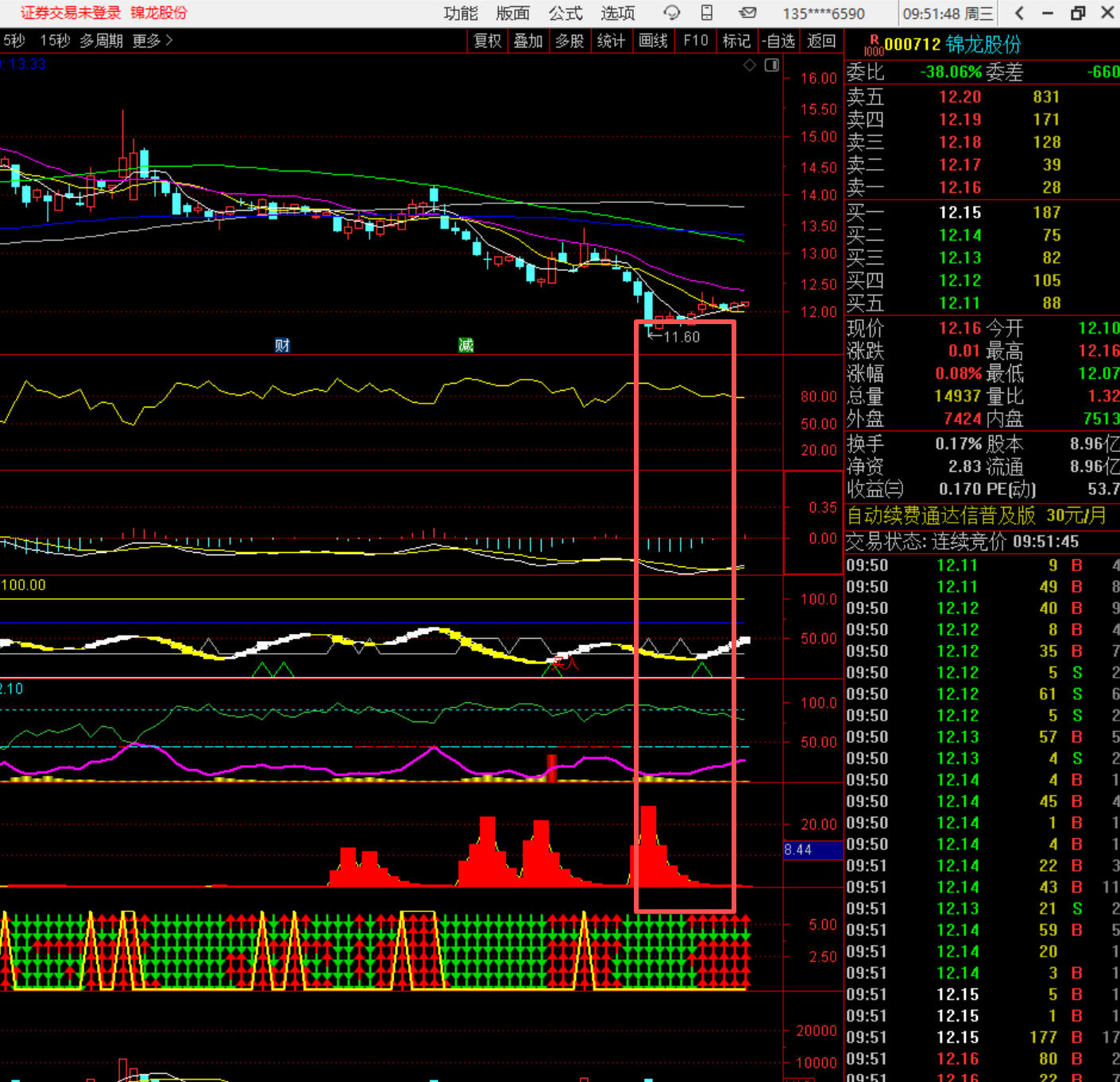This screenshot has height=1082, width=1120.
Task: Click the diamond icon at chart top-right
Action: coord(750,65)
